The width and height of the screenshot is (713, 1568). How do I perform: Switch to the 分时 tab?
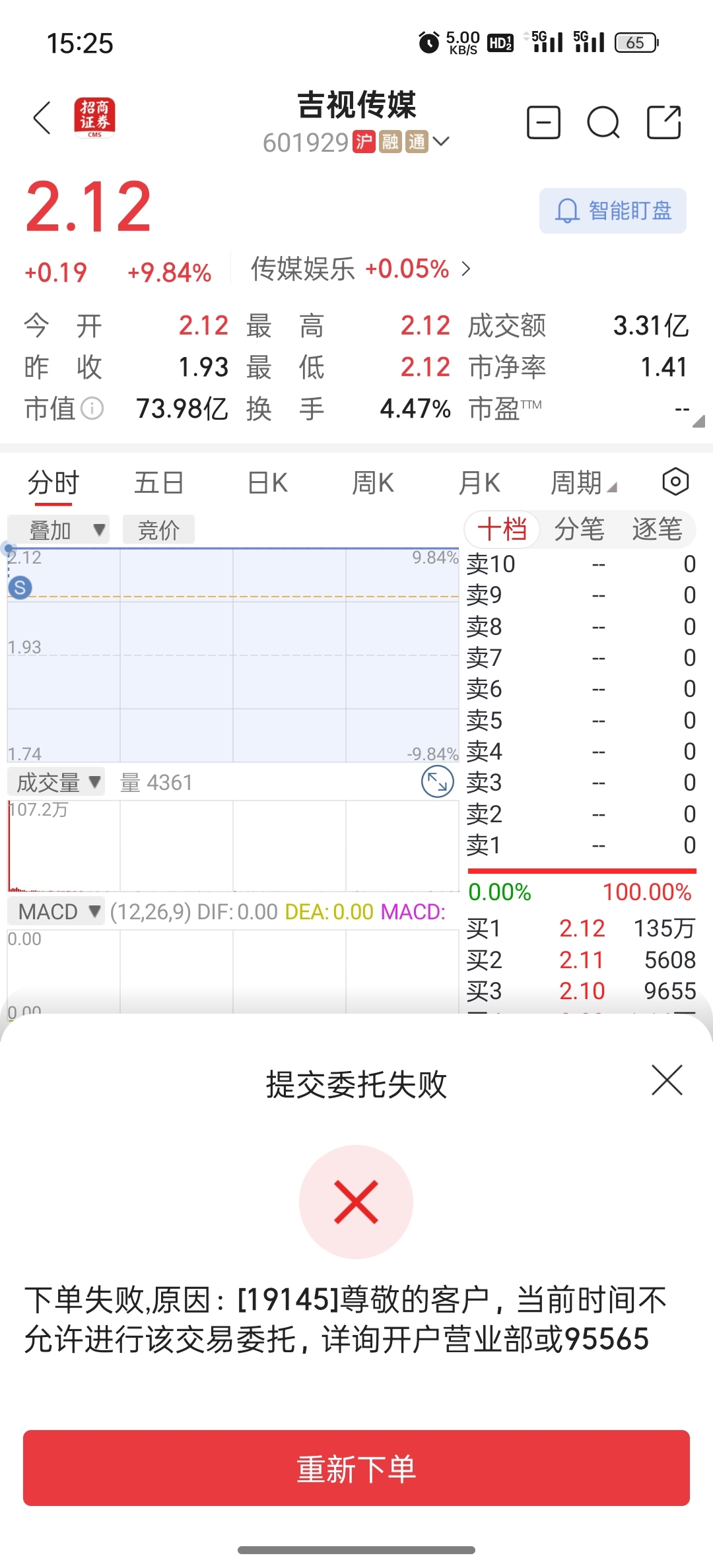[x=53, y=482]
